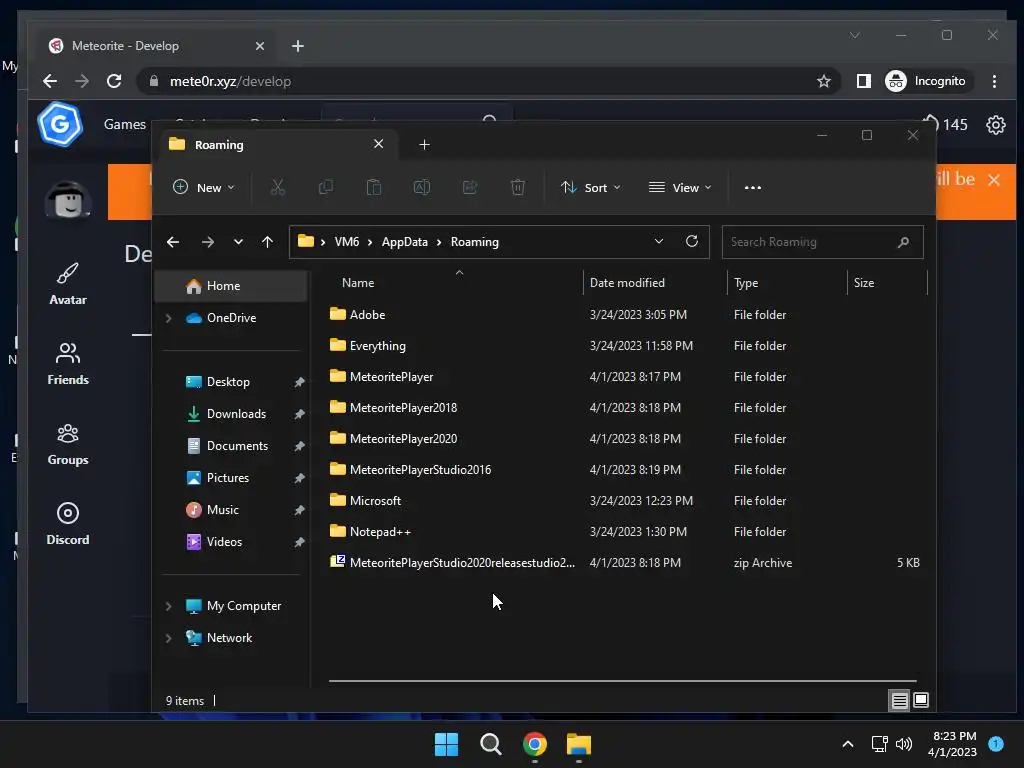Select Home in navigation pane
Viewport: 1024px width, 768px height.
[x=231, y=286]
